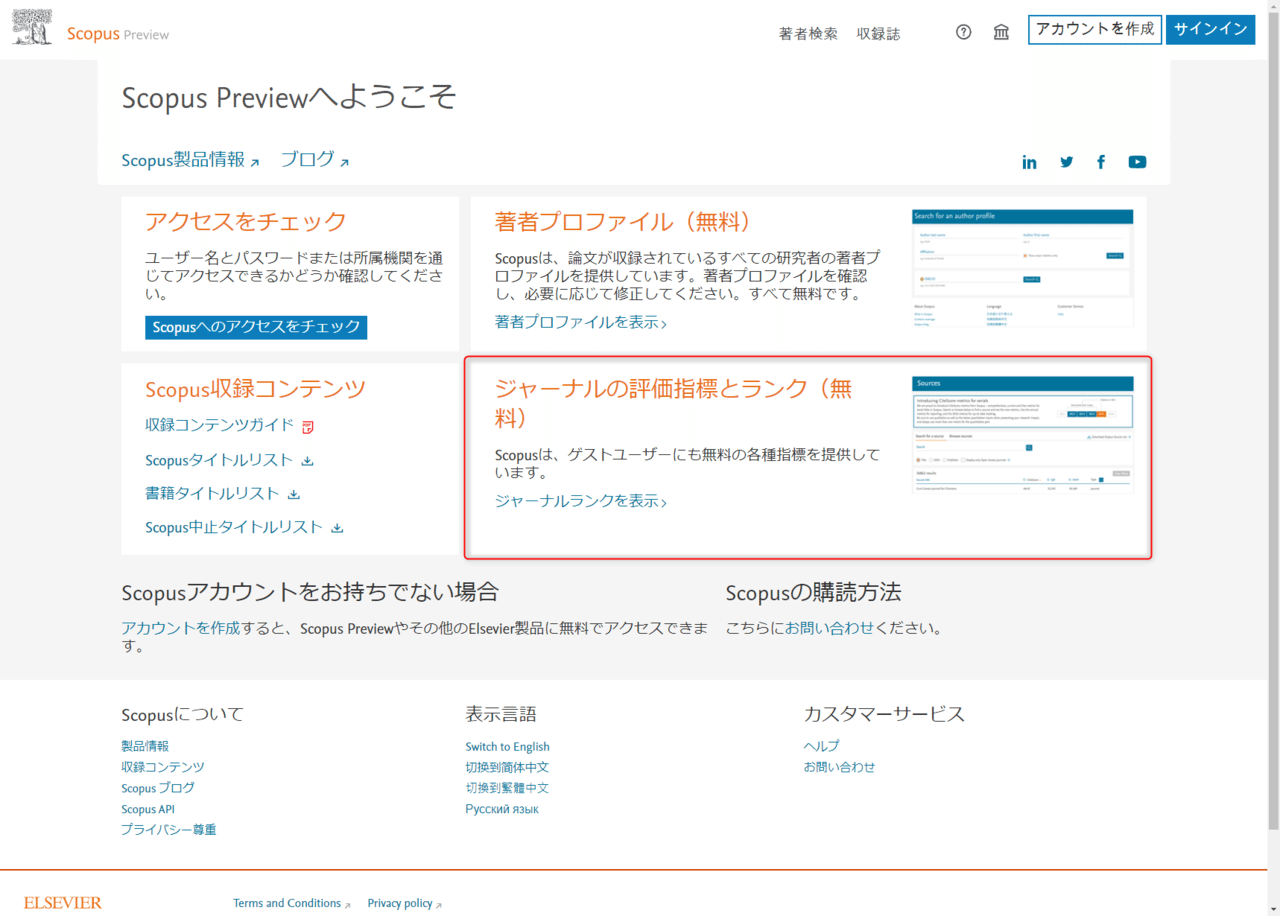Image resolution: width=1280 pixels, height=916 pixels.
Task: Click Scopusへのアクセスをチェック button
Action: 256,327
